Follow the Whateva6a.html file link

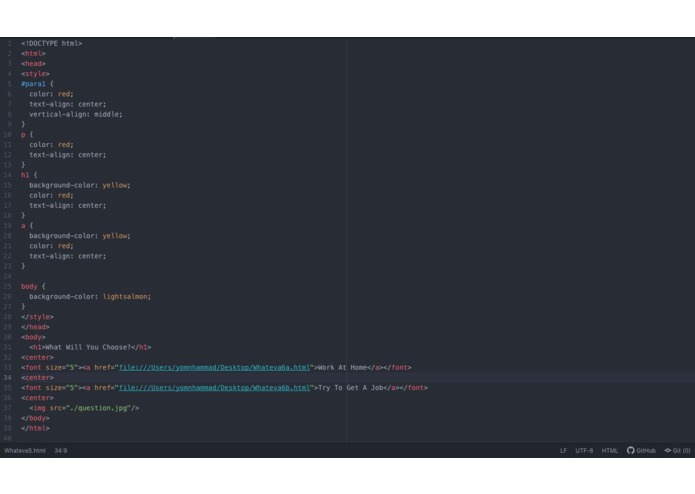214,367
